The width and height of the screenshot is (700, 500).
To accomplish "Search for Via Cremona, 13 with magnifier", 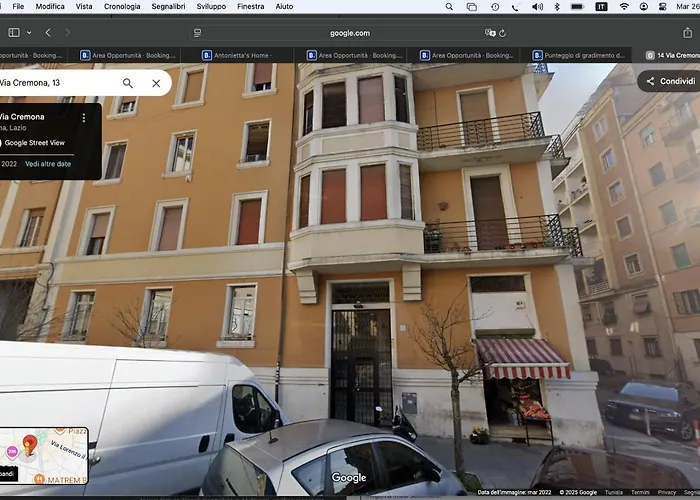I will tap(128, 83).
